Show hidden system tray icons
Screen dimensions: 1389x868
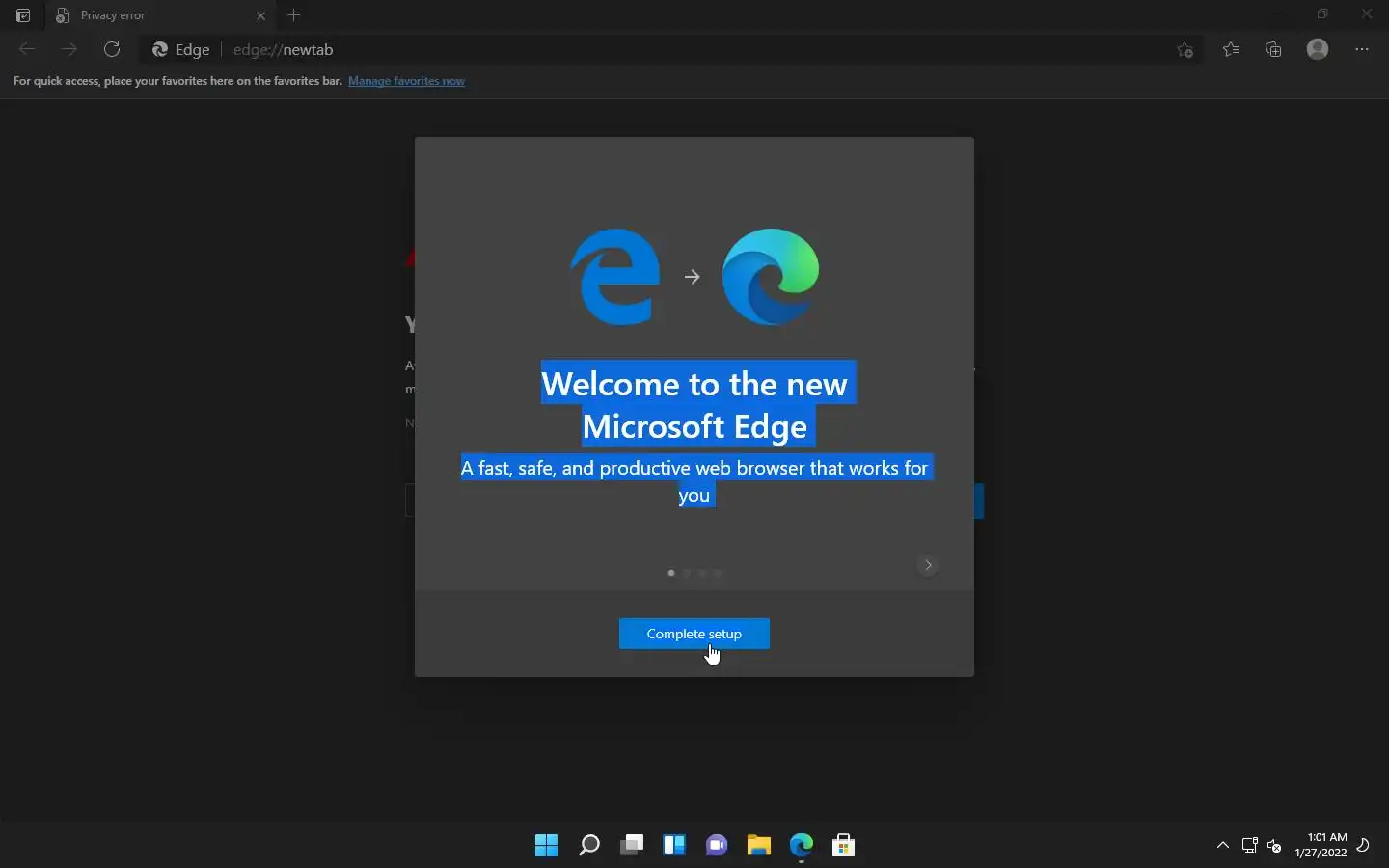click(1223, 845)
